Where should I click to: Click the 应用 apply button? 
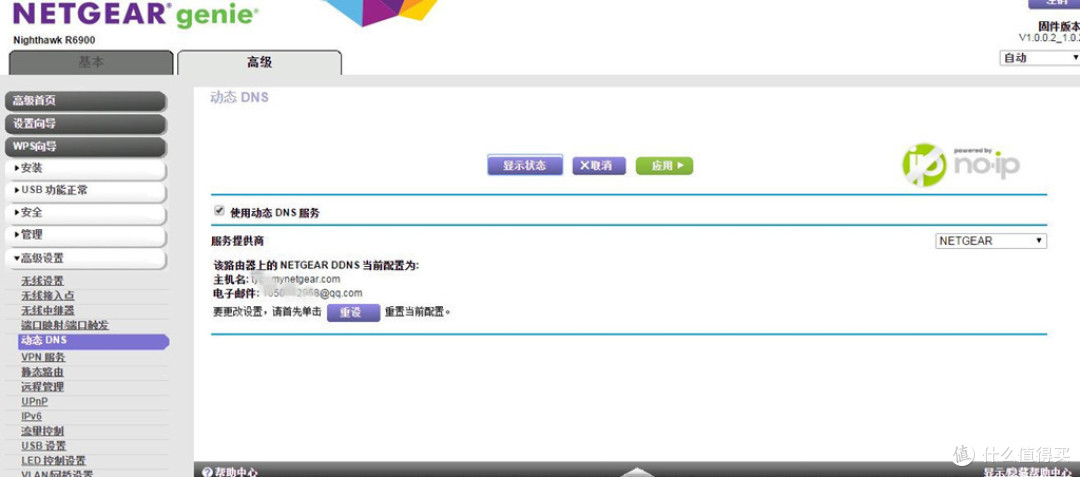[664, 166]
